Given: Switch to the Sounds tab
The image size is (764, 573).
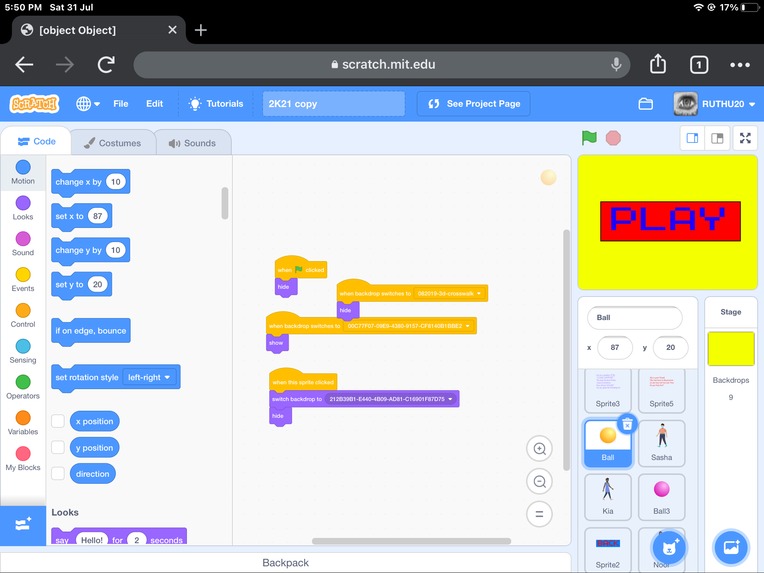Looking at the screenshot, I should 193,143.
